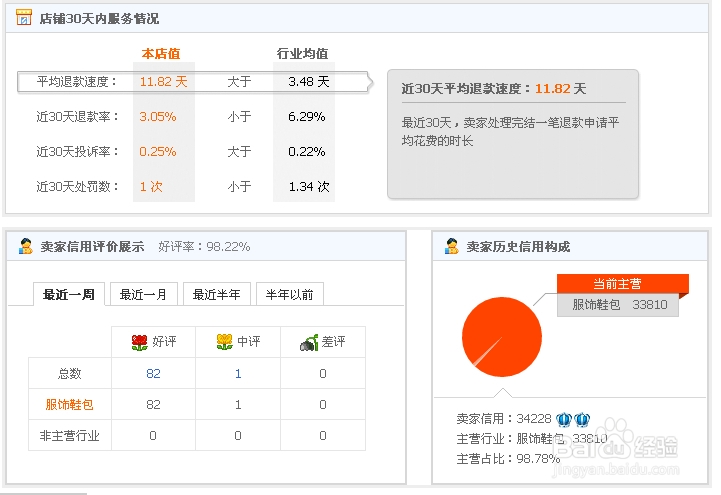Click the seller credit person icon

click(26, 246)
